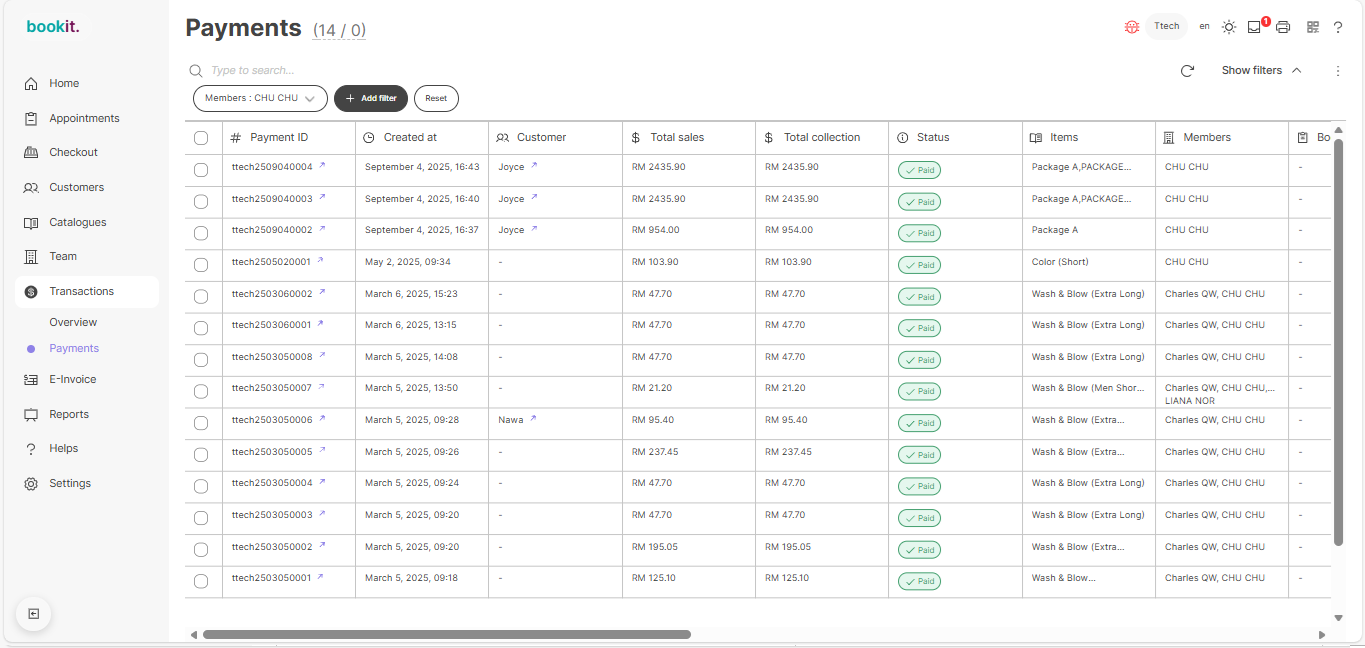Click the red bug report icon
The width and height of the screenshot is (1365, 648).
pos(1132,27)
